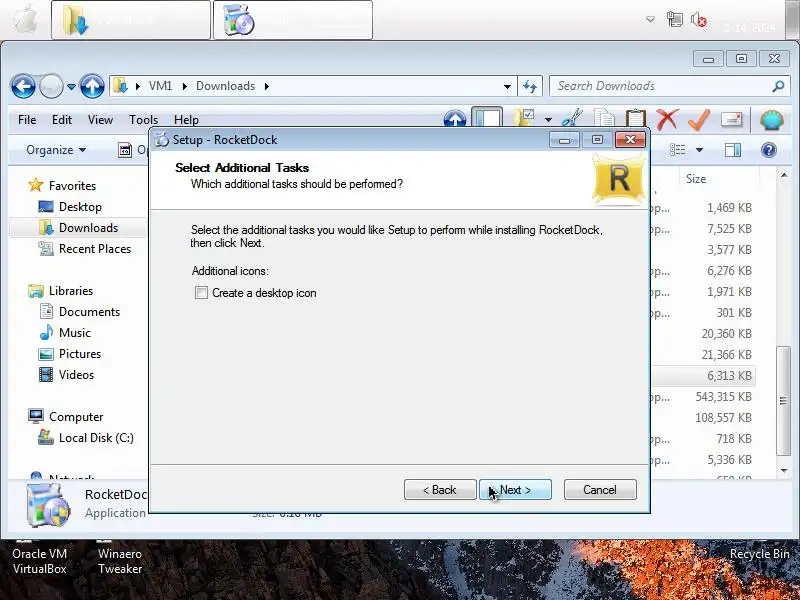The height and width of the screenshot is (600, 800).
Task: Open Documents library
Action: tap(89, 312)
